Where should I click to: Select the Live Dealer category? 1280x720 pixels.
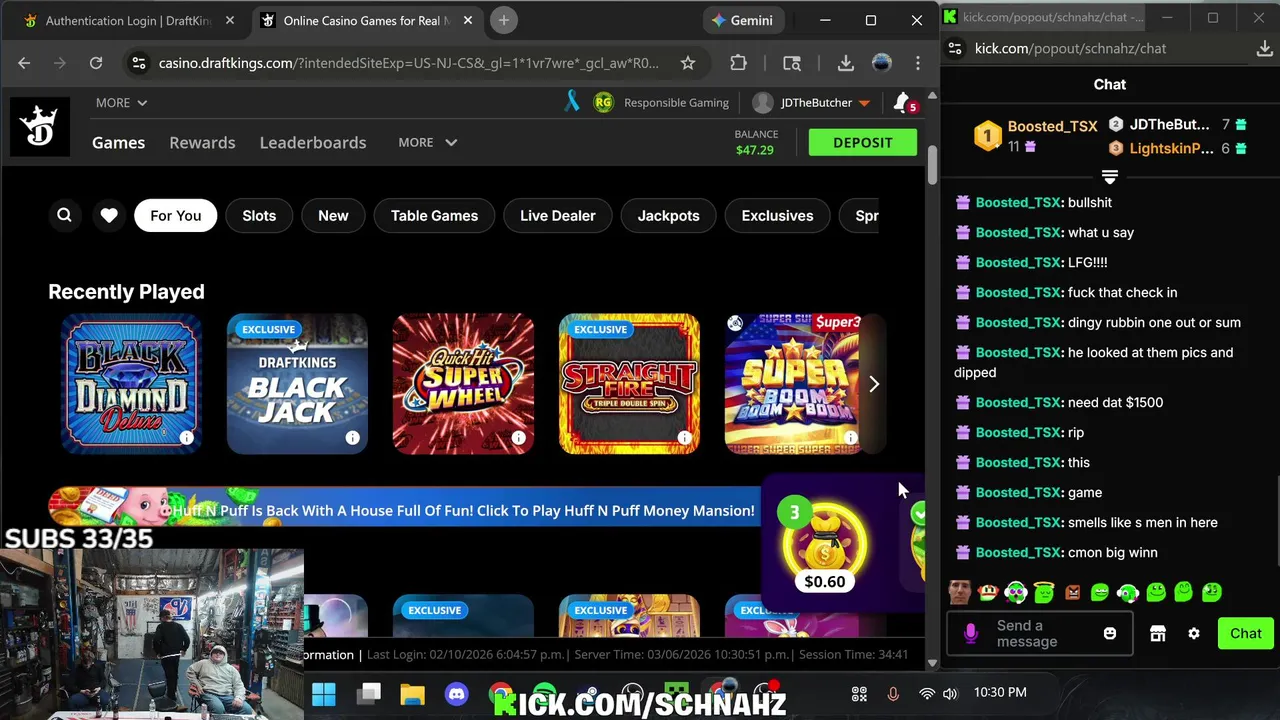pos(558,215)
